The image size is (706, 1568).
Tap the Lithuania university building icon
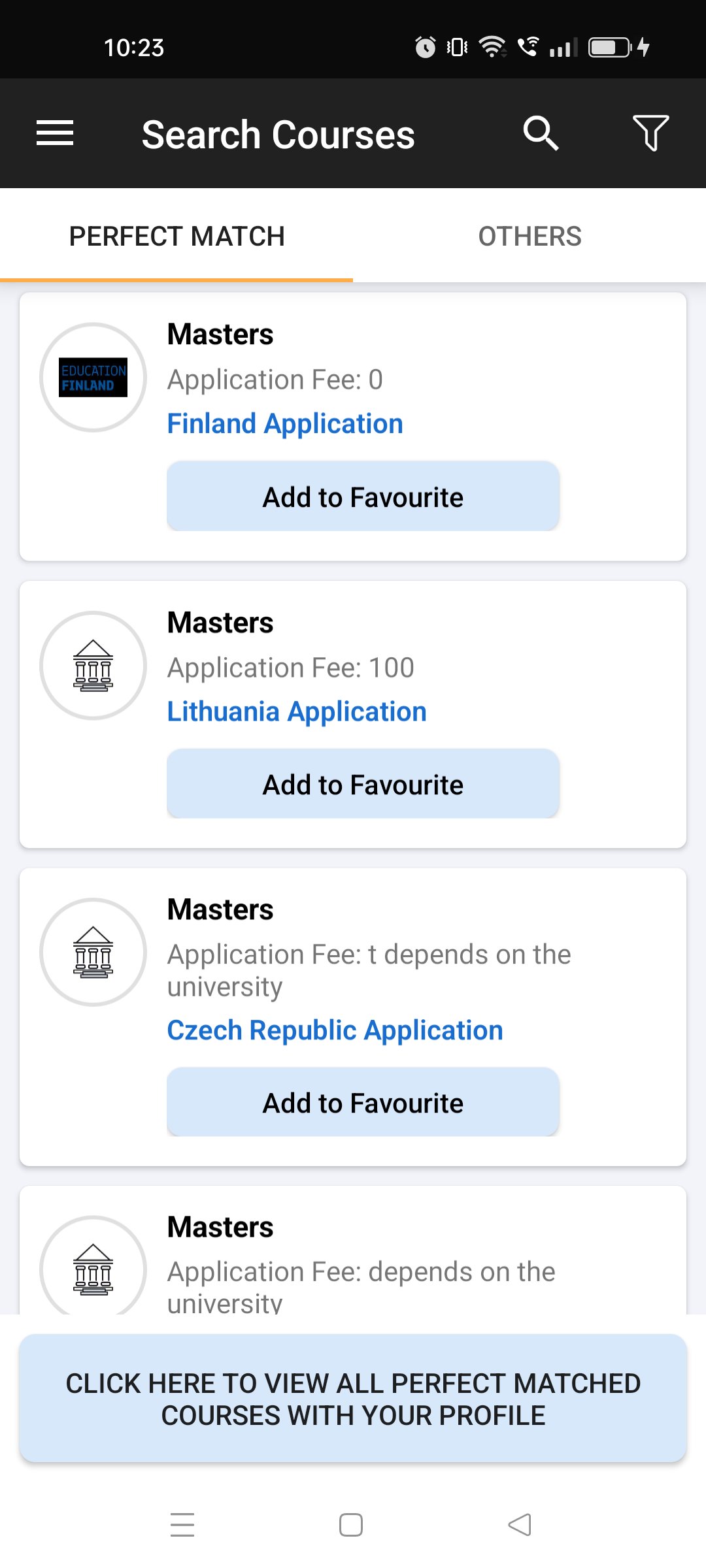pyautogui.click(x=93, y=665)
